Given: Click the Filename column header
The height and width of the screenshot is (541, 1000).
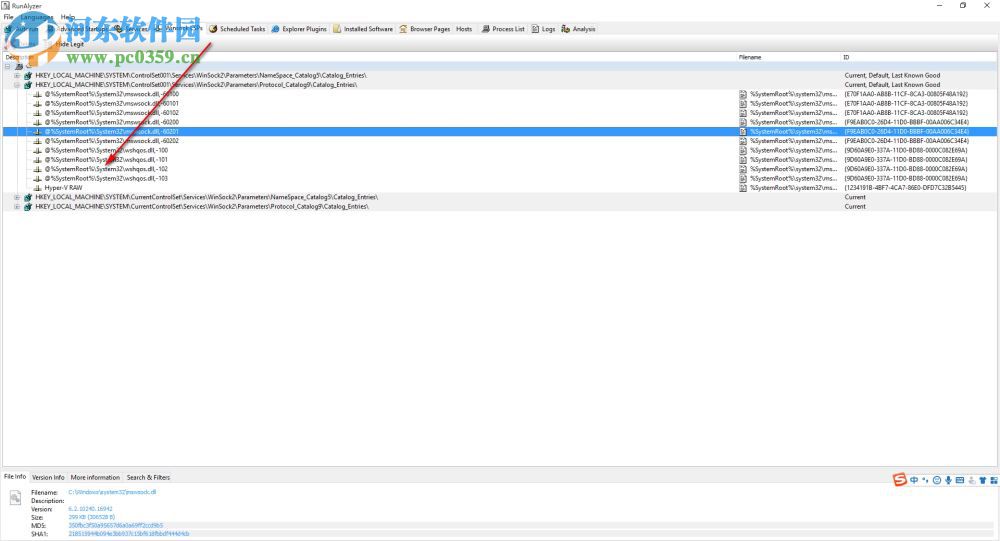Looking at the screenshot, I should 750,57.
